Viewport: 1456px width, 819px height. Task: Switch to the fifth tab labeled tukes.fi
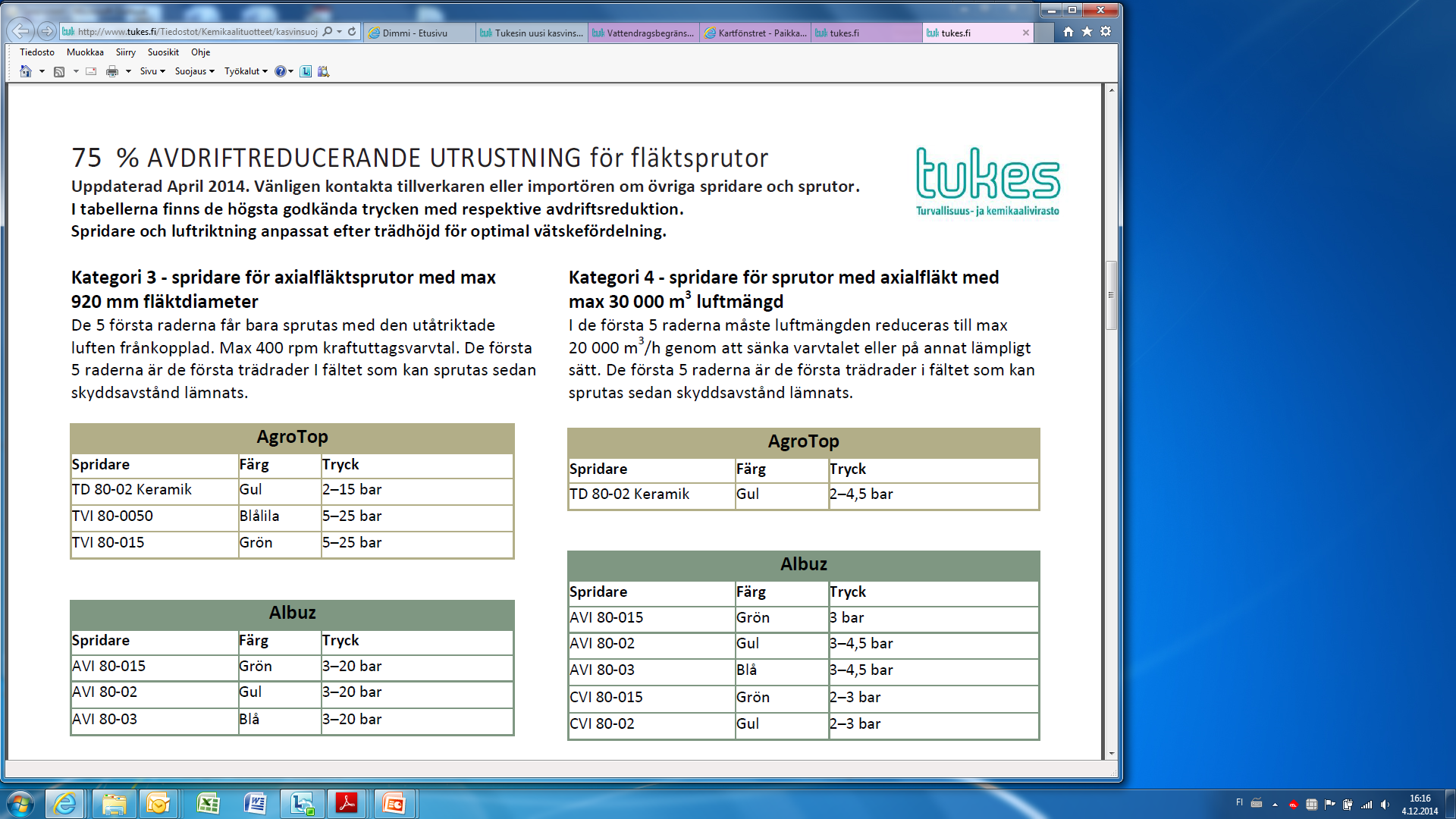[x=868, y=33]
